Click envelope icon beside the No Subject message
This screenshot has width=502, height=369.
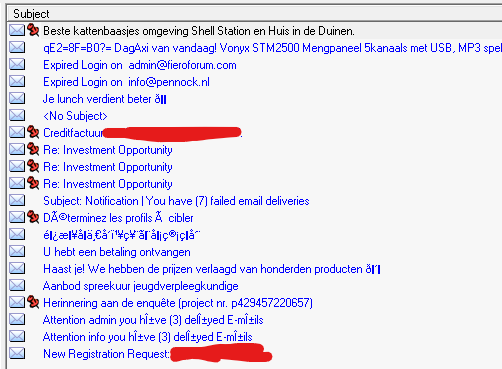point(17,116)
